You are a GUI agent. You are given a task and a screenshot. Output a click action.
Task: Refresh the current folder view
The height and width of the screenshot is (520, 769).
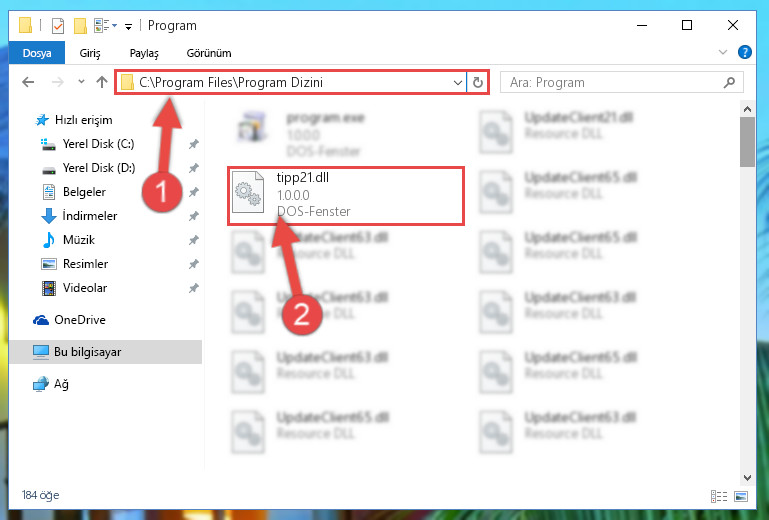tap(478, 82)
